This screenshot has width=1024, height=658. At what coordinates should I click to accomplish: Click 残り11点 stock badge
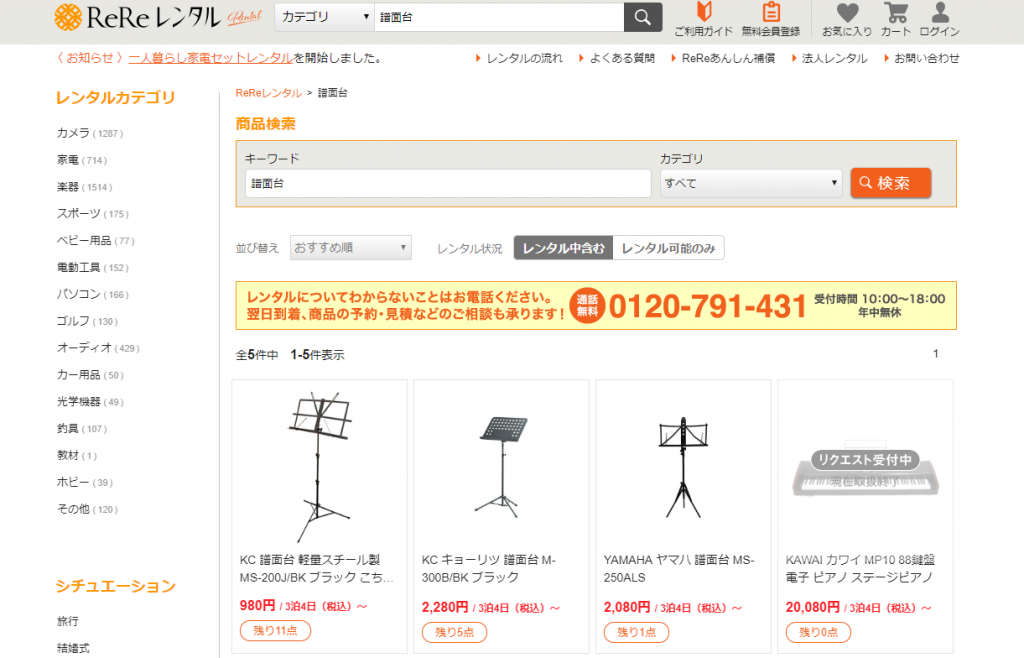click(x=275, y=631)
